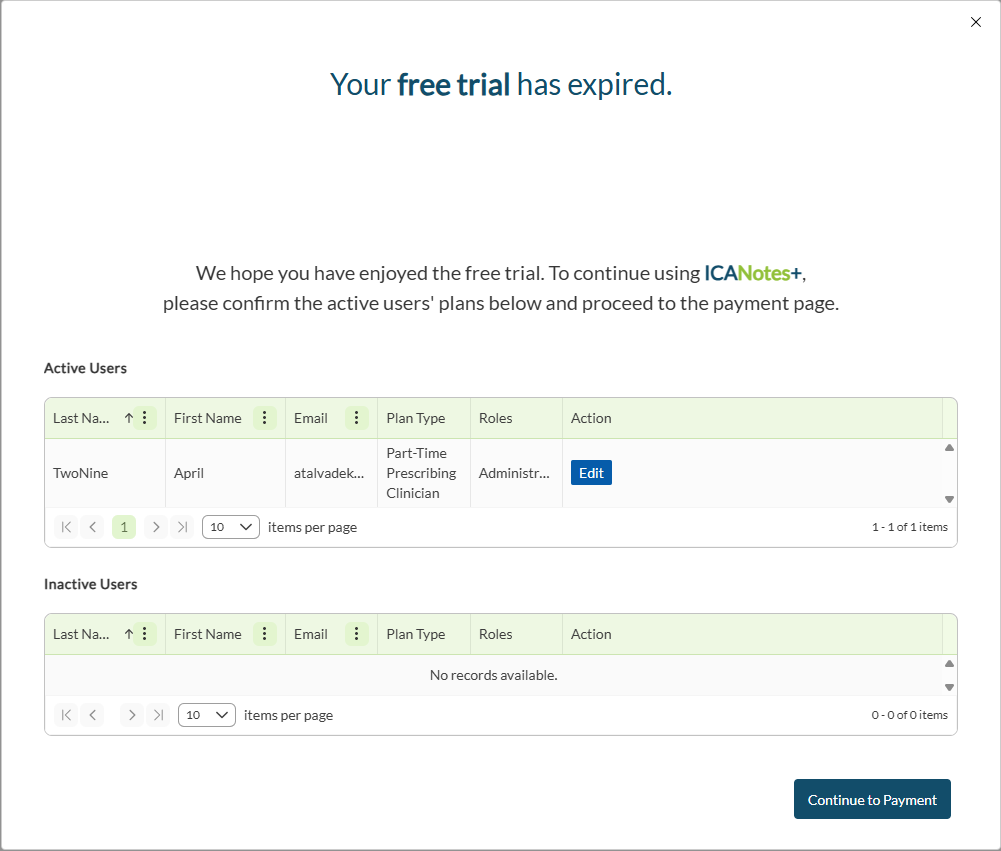Image resolution: width=1001 pixels, height=851 pixels.
Task: Close the free trial expired dialog
Action: (x=975, y=22)
